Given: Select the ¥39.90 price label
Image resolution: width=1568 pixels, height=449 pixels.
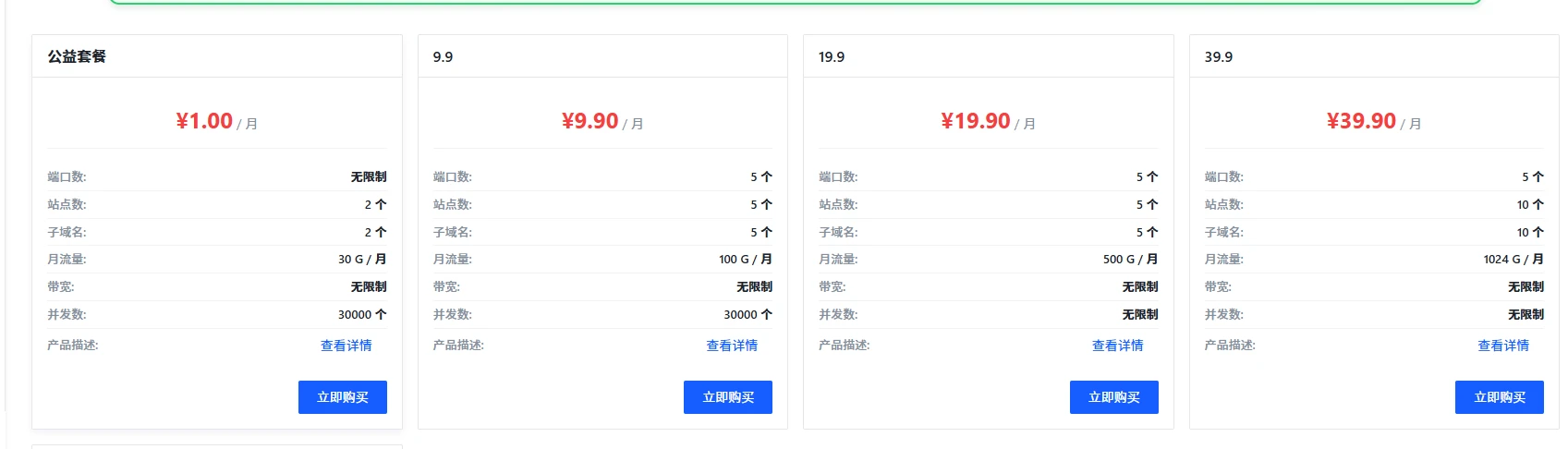Looking at the screenshot, I should pyautogui.click(x=1361, y=121).
